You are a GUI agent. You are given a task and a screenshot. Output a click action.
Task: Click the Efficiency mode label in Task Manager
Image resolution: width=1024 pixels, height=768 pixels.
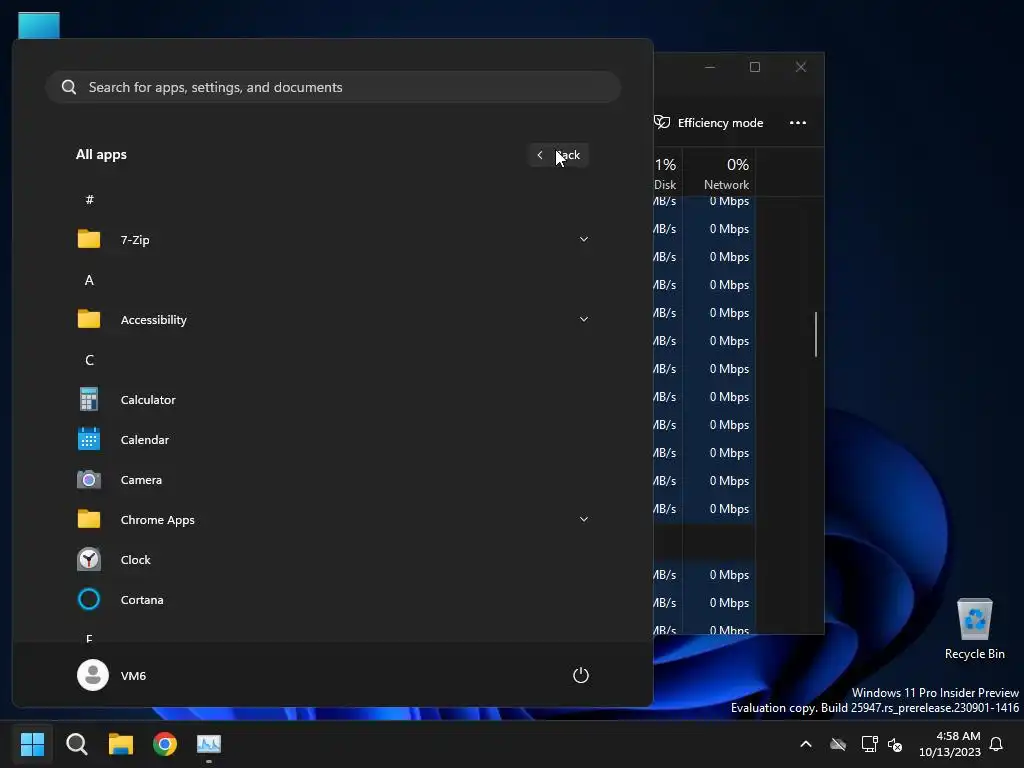(x=720, y=123)
